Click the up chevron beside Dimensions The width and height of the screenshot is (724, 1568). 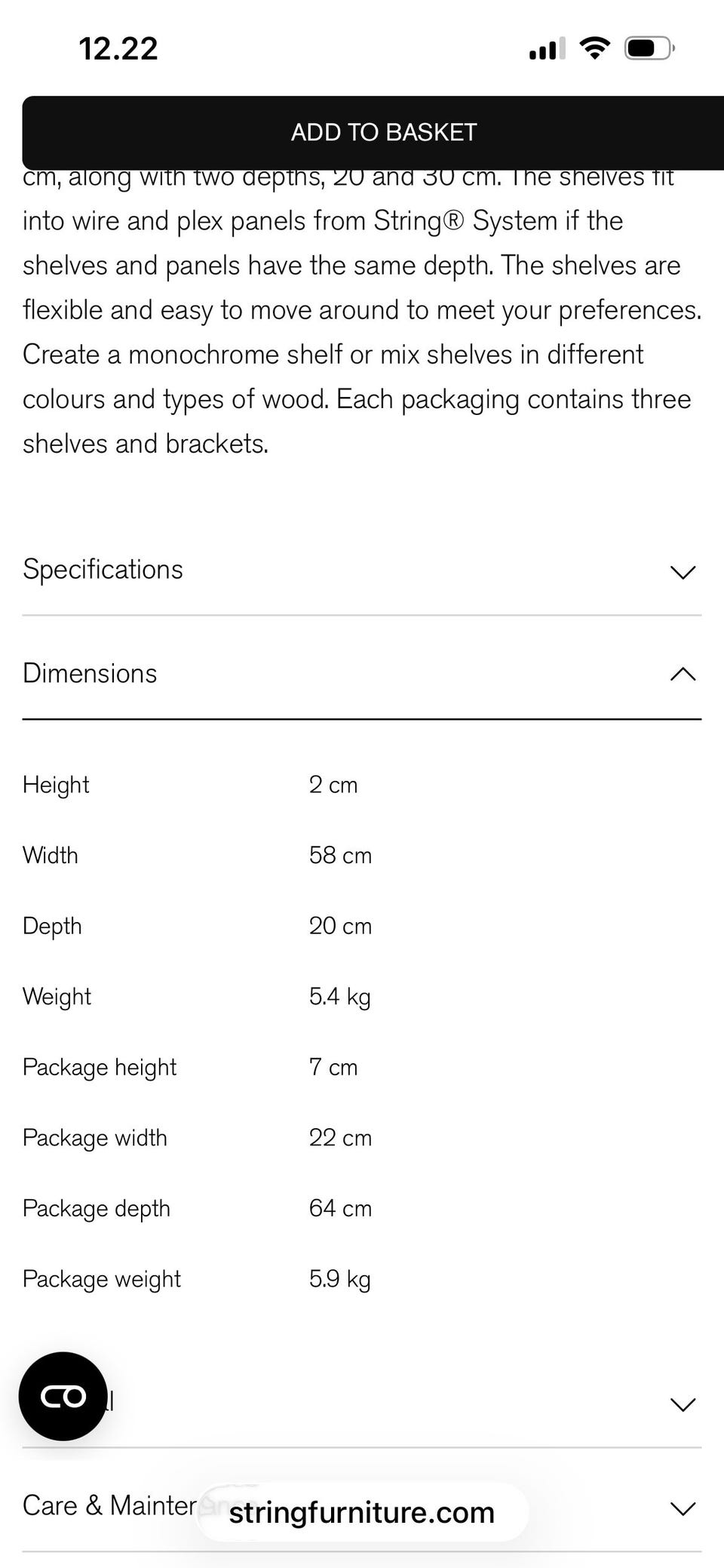pos(683,674)
